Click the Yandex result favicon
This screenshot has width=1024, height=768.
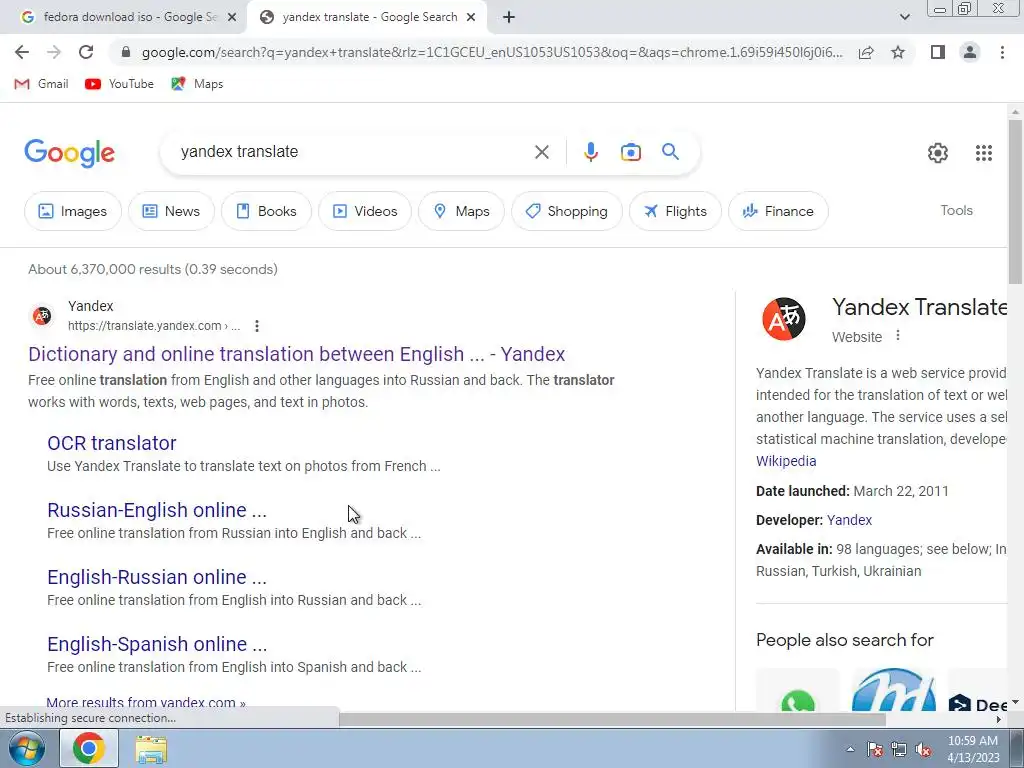pyautogui.click(x=42, y=316)
